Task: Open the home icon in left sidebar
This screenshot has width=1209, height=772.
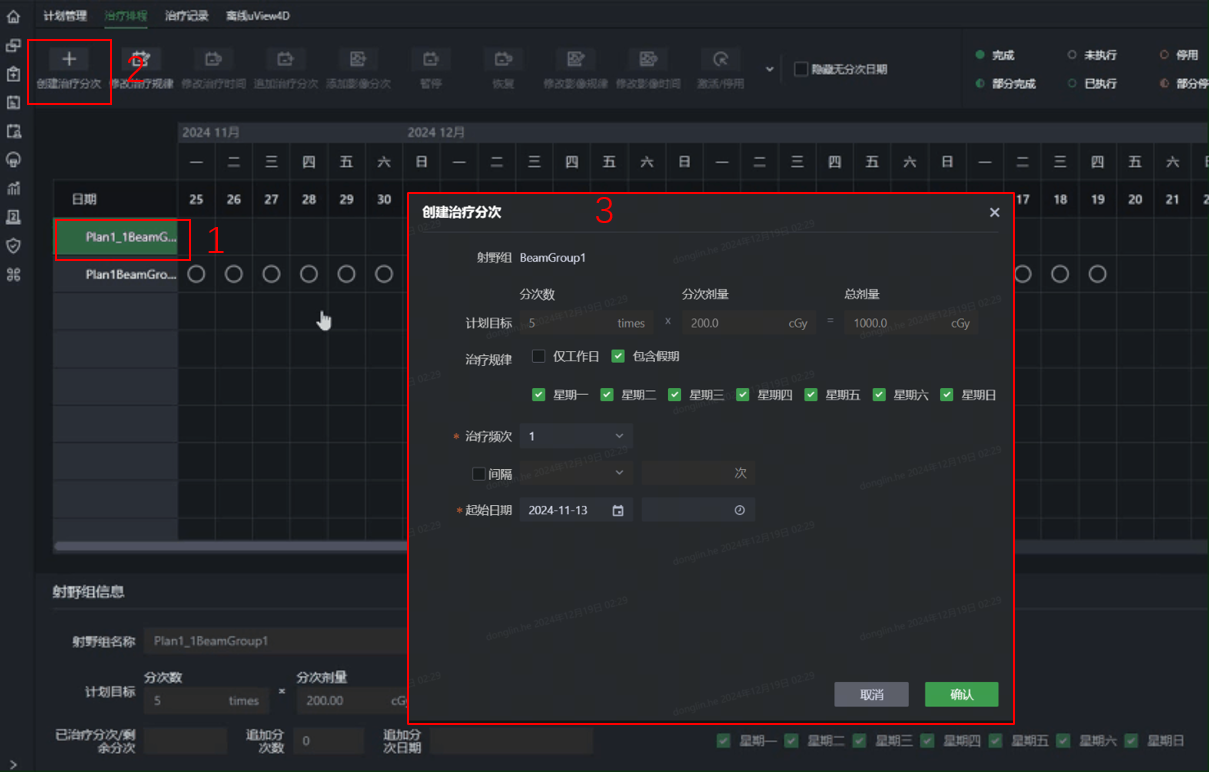Action: coord(14,16)
